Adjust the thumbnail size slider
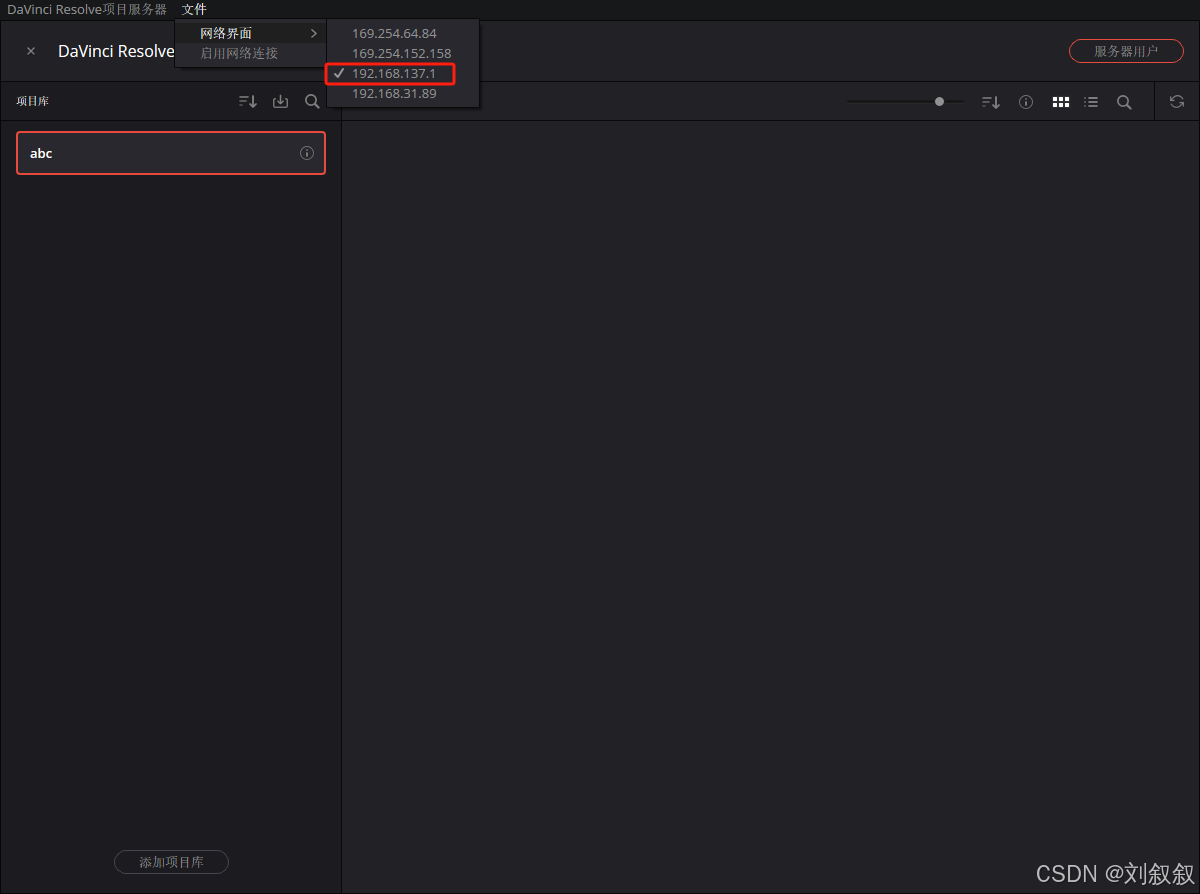The width and height of the screenshot is (1200, 894). click(938, 101)
